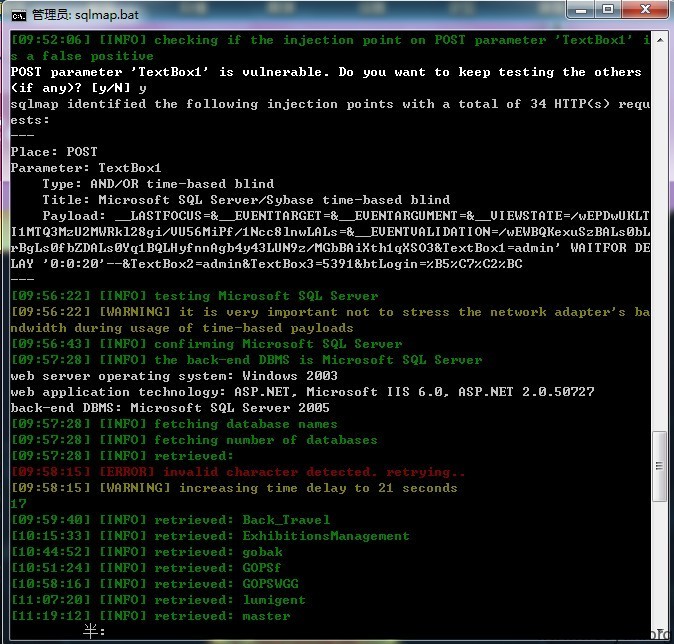Click the 'testing Microsoft SQL Server' info line
Viewport: 674px width, 644px height.
pos(194,296)
